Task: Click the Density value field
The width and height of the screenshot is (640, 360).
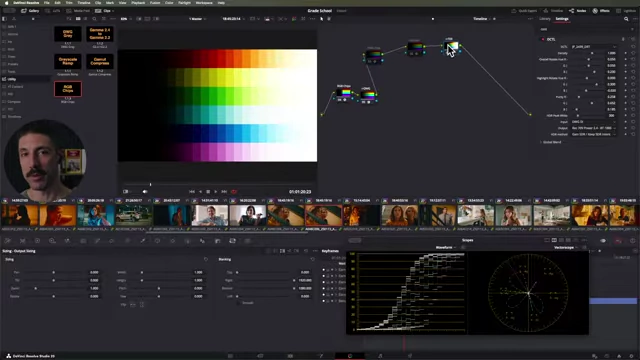Action: click(611, 53)
